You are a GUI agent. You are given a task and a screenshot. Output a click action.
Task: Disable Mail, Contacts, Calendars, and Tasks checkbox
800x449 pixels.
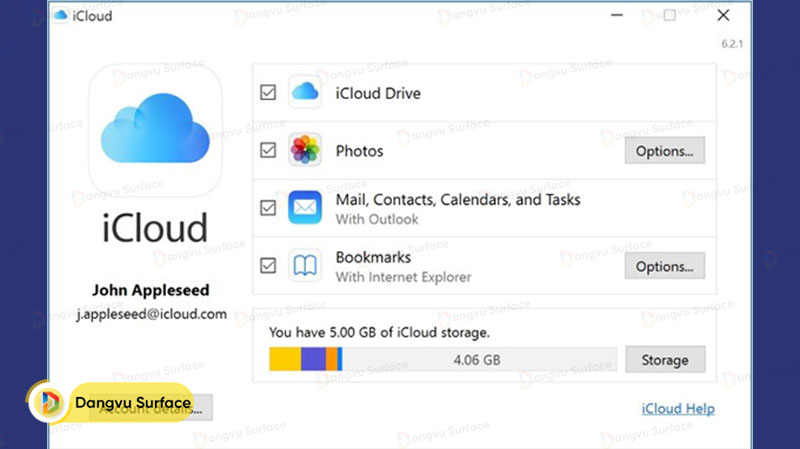pyautogui.click(x=268, y=208)
